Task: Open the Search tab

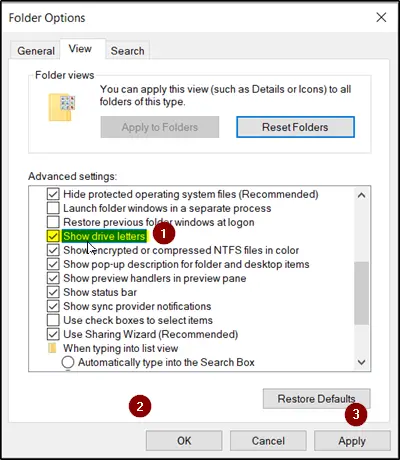Action: coord(127,51)
